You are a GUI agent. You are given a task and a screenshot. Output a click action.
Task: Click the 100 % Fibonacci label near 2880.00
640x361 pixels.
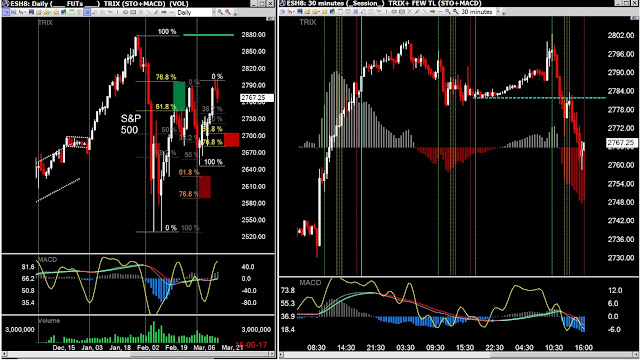(167, 31)
